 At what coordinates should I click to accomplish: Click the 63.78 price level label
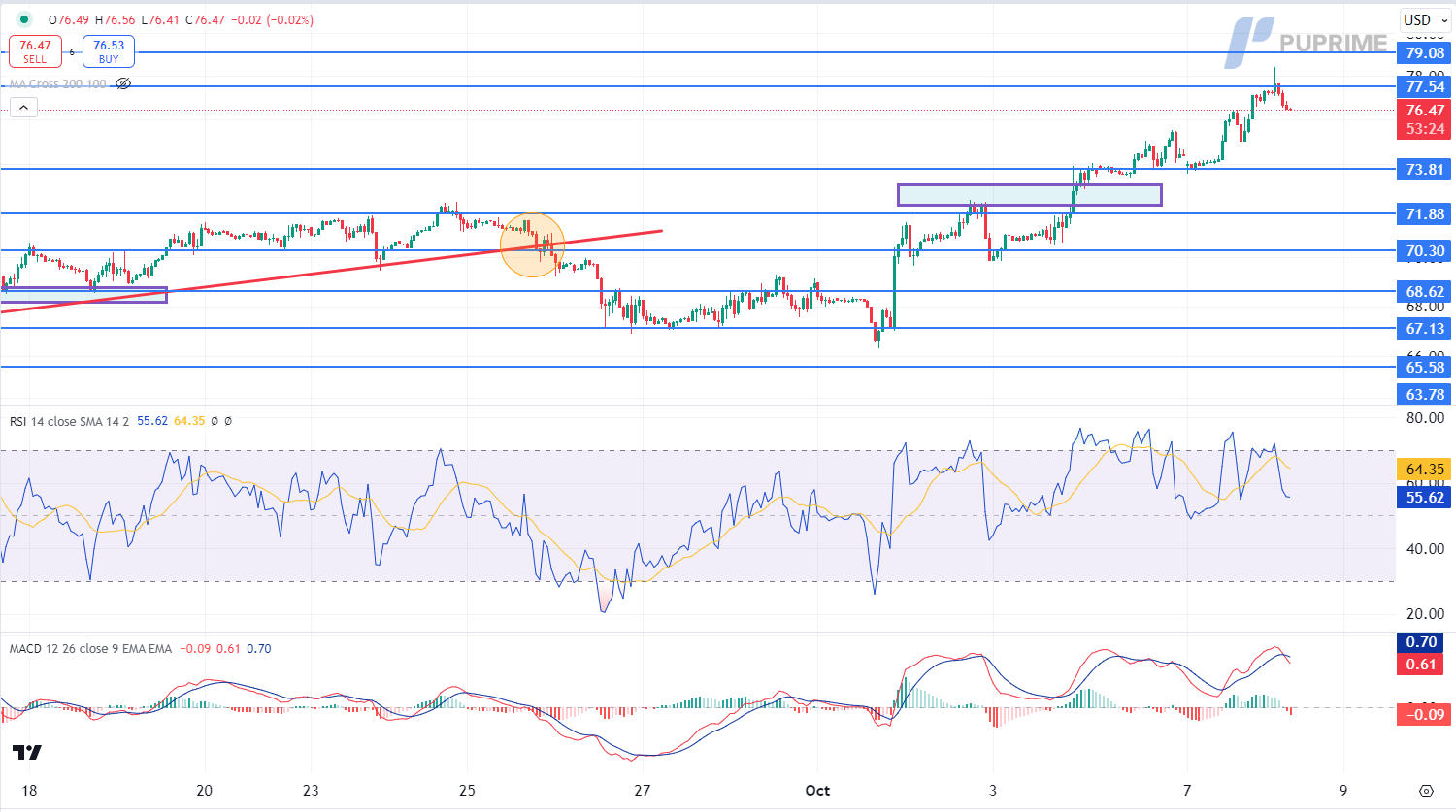(1424, 394)
